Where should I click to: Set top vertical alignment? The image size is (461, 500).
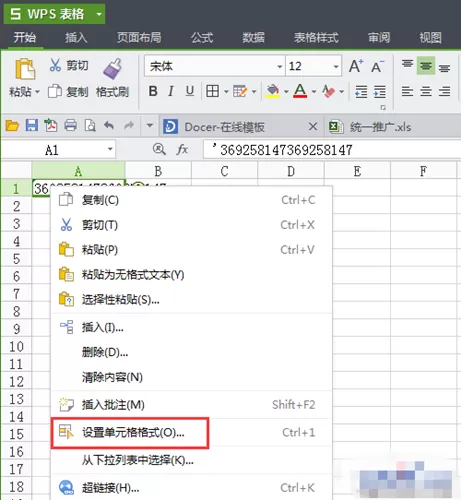[x=407, y=65]
